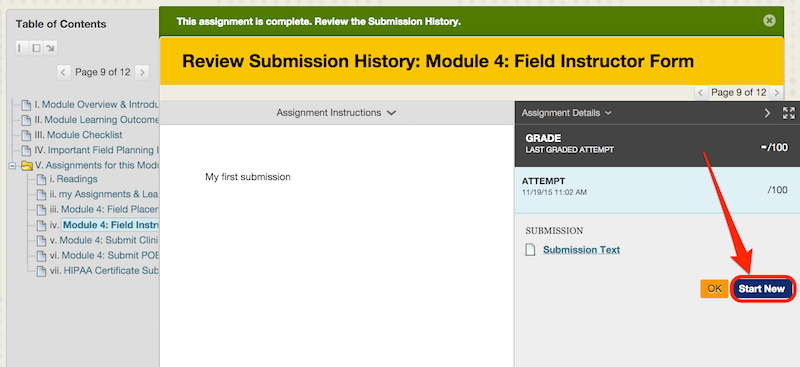Click the GRADE Last Graded Attempt header
Screen dimensions: 800x367
click(x=569, y=143)
